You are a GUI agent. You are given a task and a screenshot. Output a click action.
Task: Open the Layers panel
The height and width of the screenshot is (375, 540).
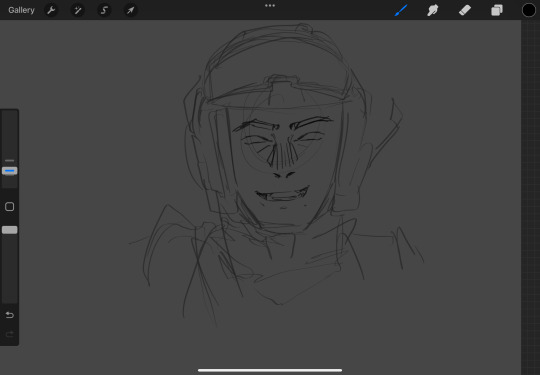point(497,10)
